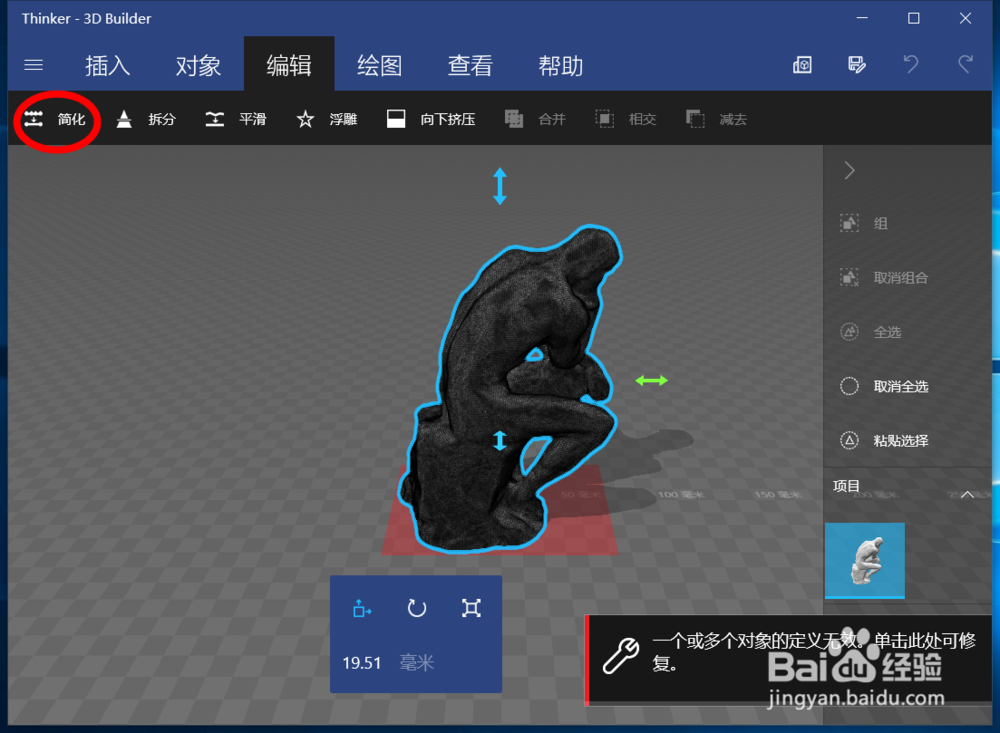Click the Undo arrow icon

(910, 64)
